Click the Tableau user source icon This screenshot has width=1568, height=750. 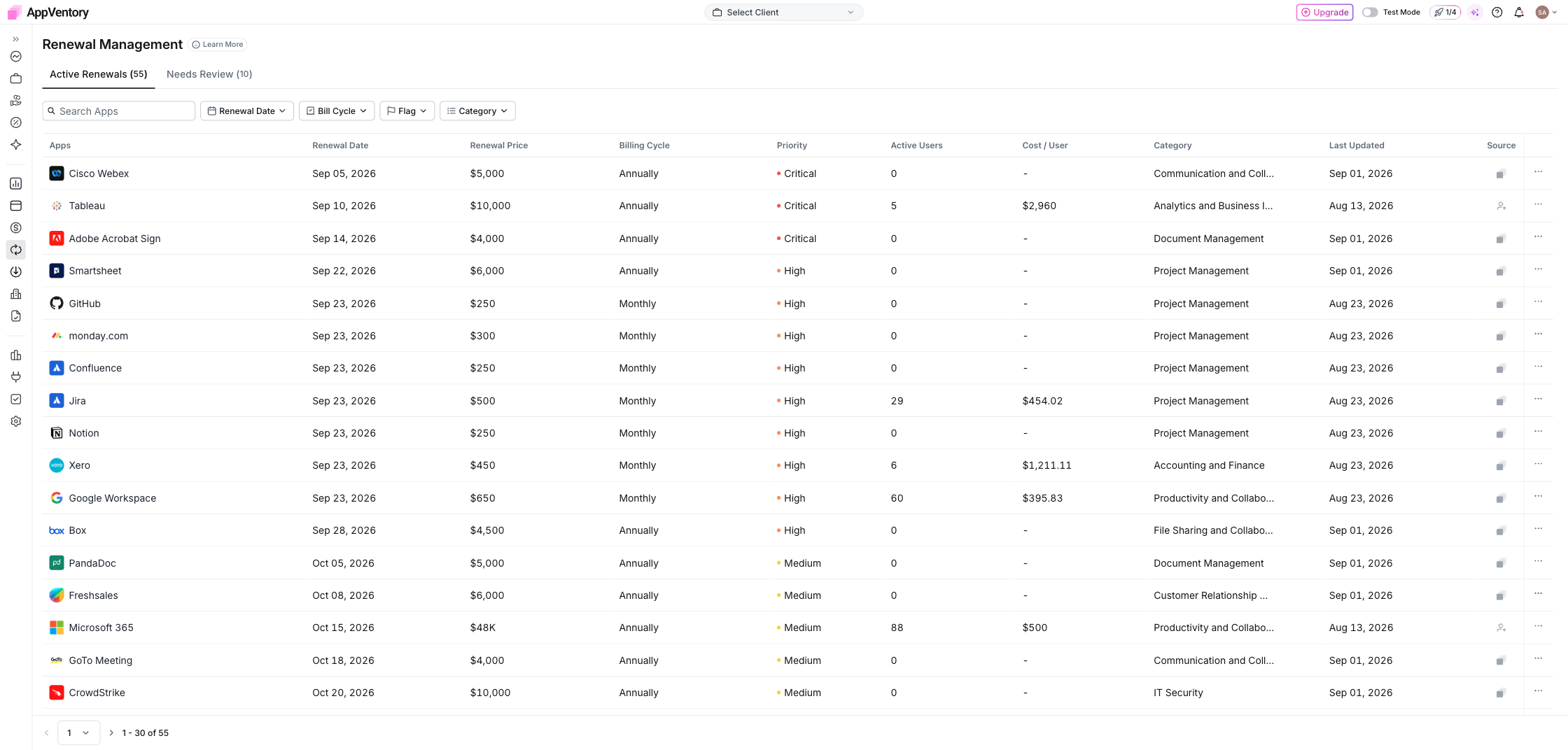(x=1501, y=206)
